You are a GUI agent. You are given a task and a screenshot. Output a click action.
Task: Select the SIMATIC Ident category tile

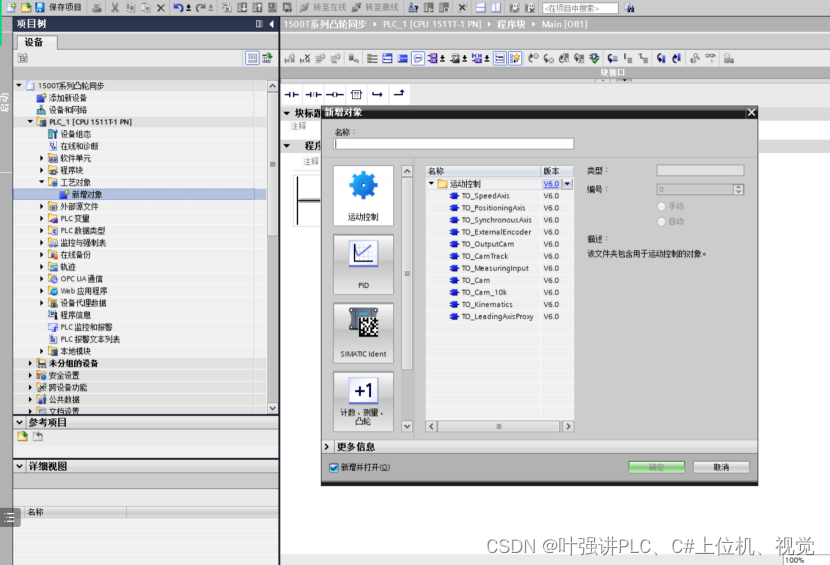click(x=363, y=333)
